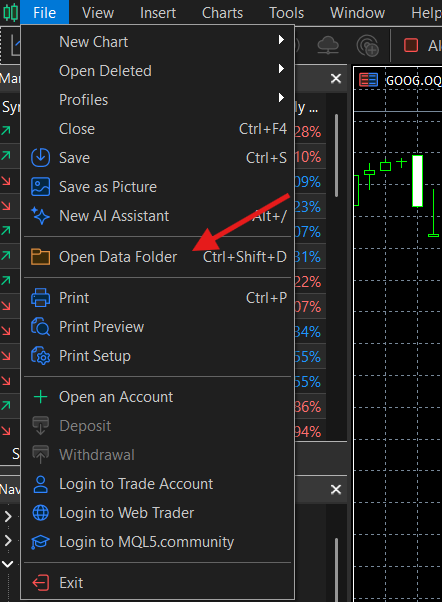The height and width of the screenshot is (602, 442).
Task: Click the red square Algo toolbar icon
Action: [x=411, y=45]
